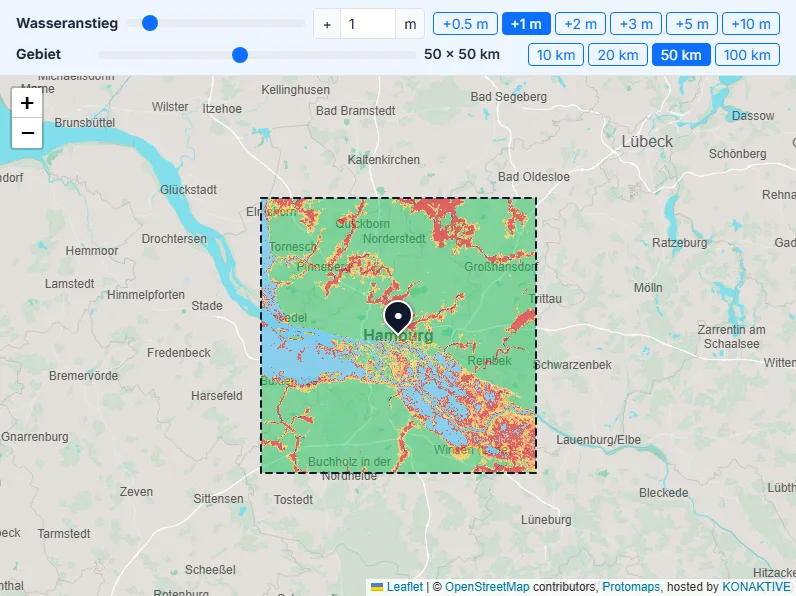The width and height of the screenshot is (796, 596).
Task: Click the Bad Bramstedt label
Action: pyautogui.click(x=355, y=111)
